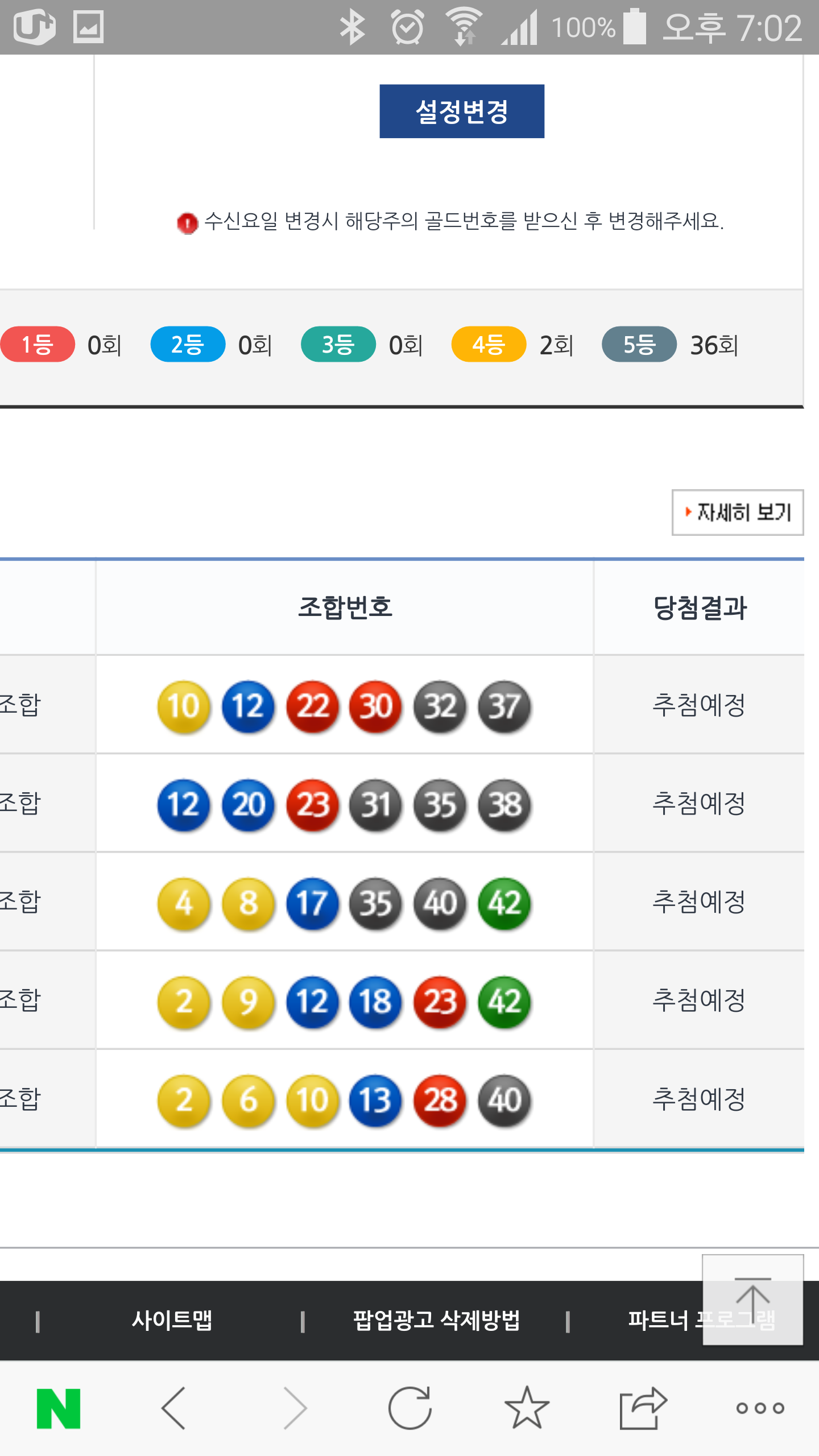Select the gray 5등 rank badge
Viewport: 819px width, 1456px height.
639,345
